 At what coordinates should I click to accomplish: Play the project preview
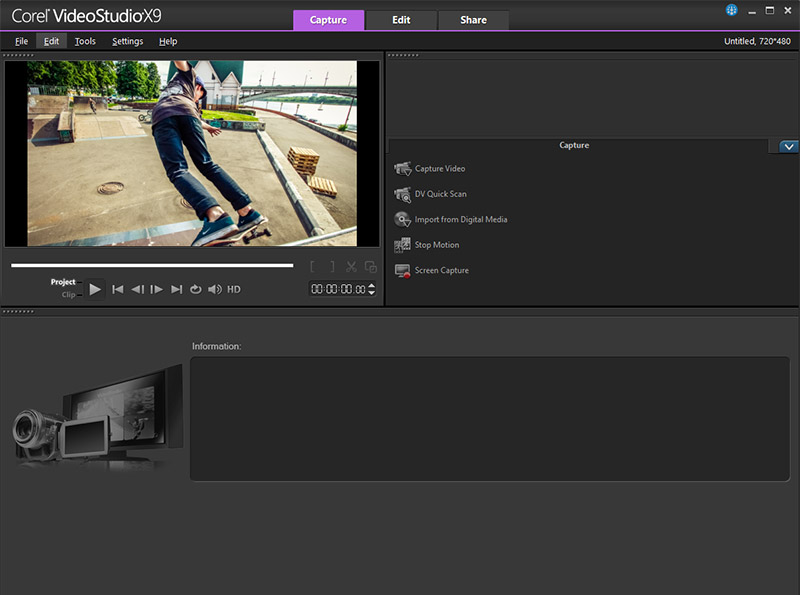95,289
